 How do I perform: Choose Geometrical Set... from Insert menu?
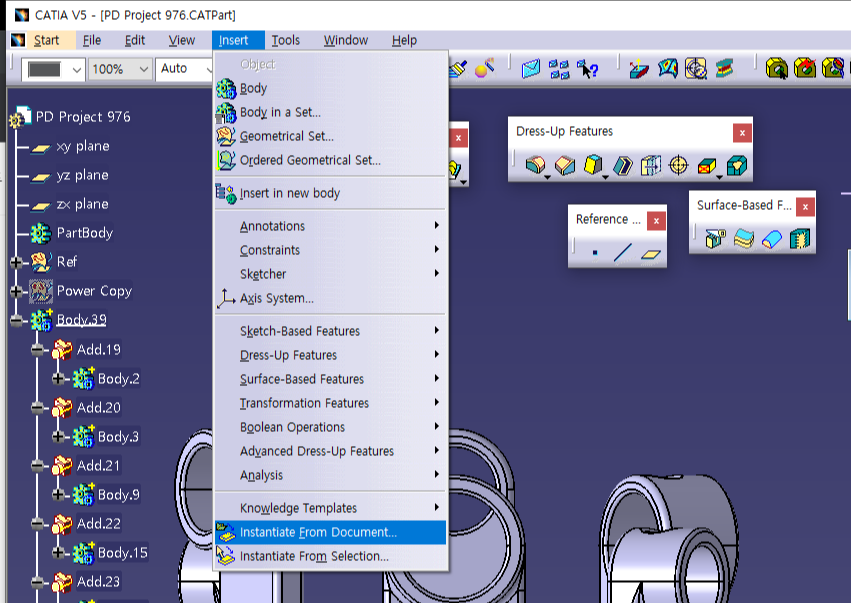[x=331, y=136]
